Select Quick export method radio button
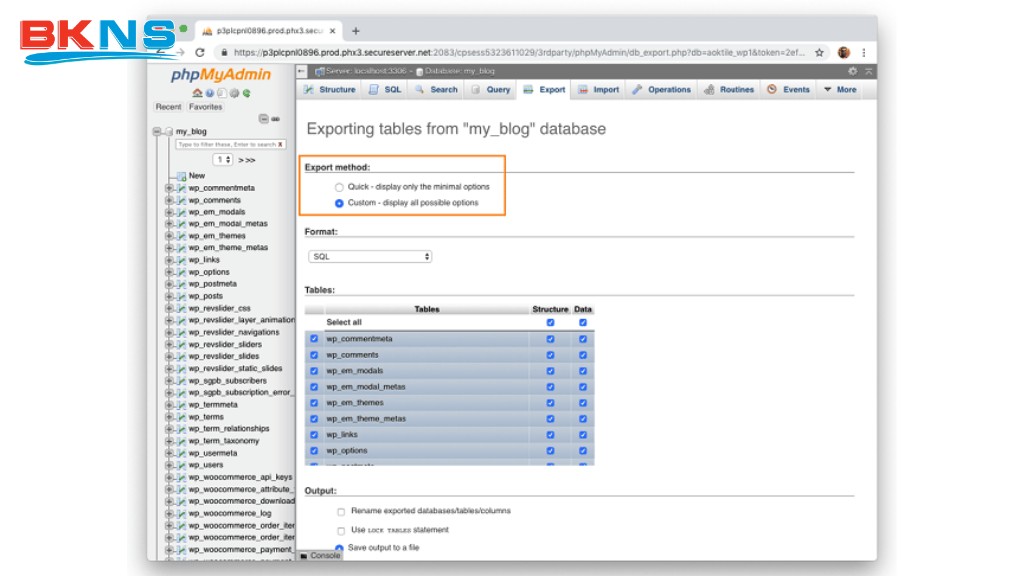This screenshot has height=576, width=1024. pyautogui.click(x=339, y=187)
